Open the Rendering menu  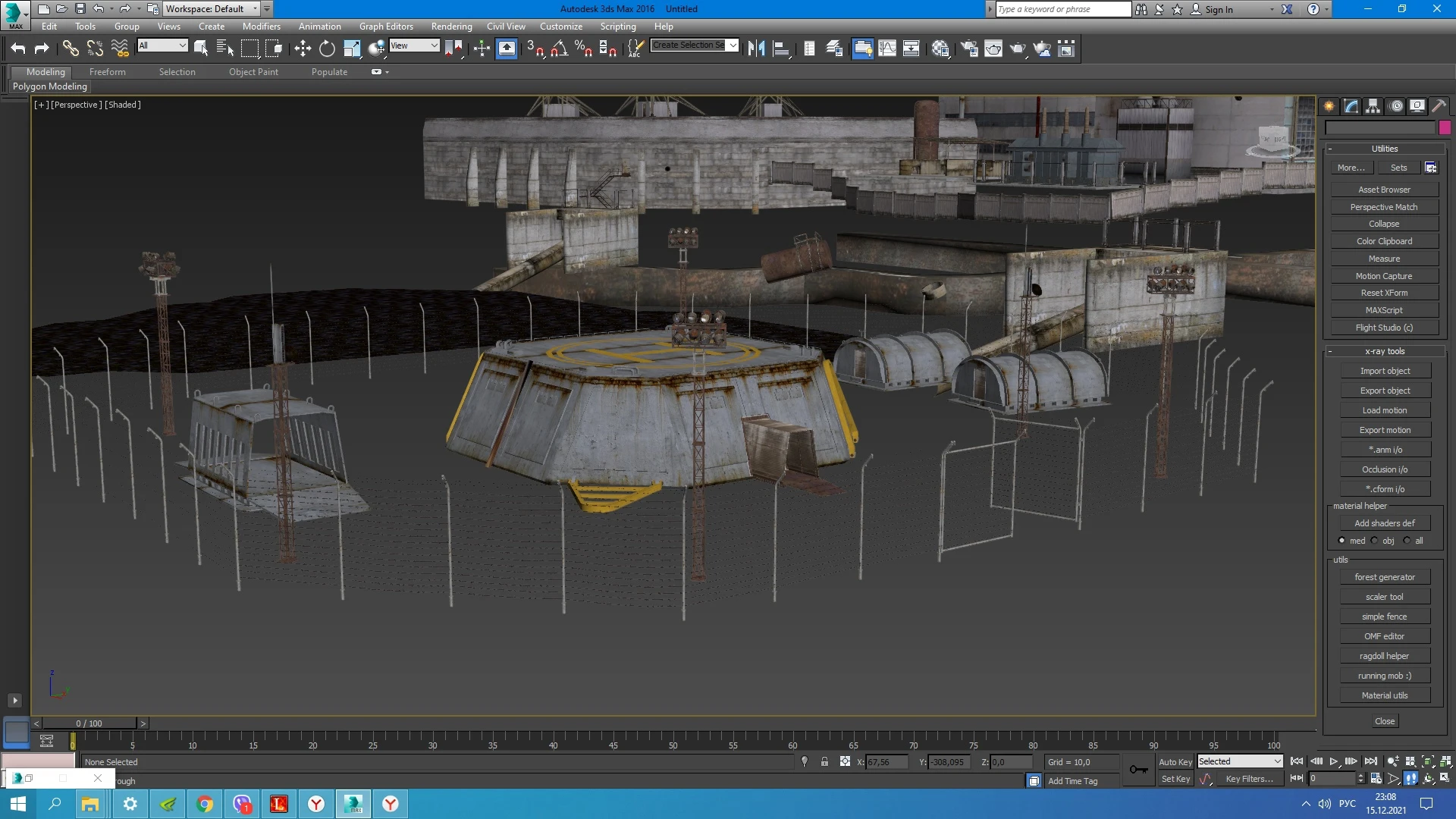pos(451,26)
